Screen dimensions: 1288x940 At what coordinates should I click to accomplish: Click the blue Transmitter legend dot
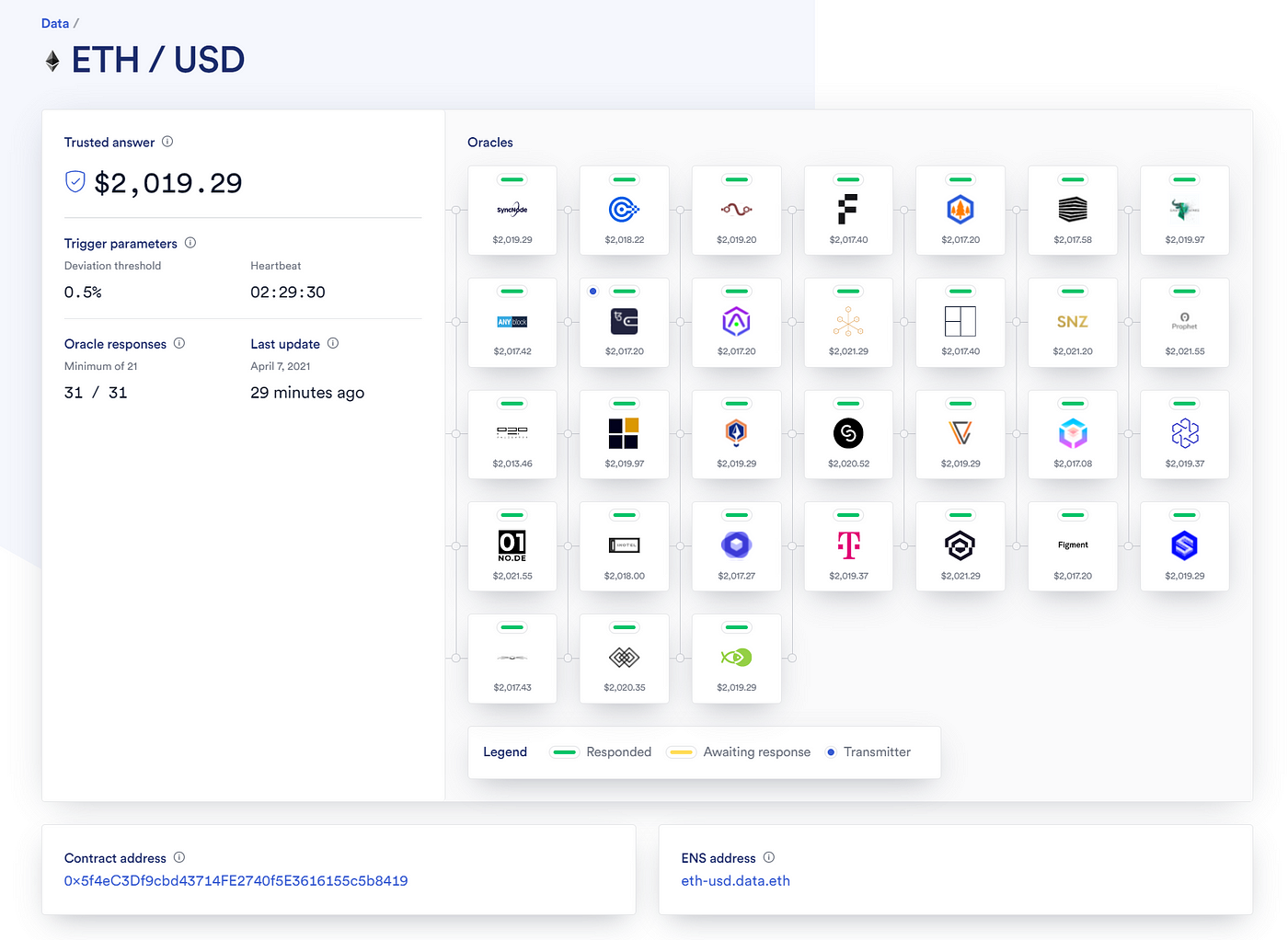click(831, 752)
